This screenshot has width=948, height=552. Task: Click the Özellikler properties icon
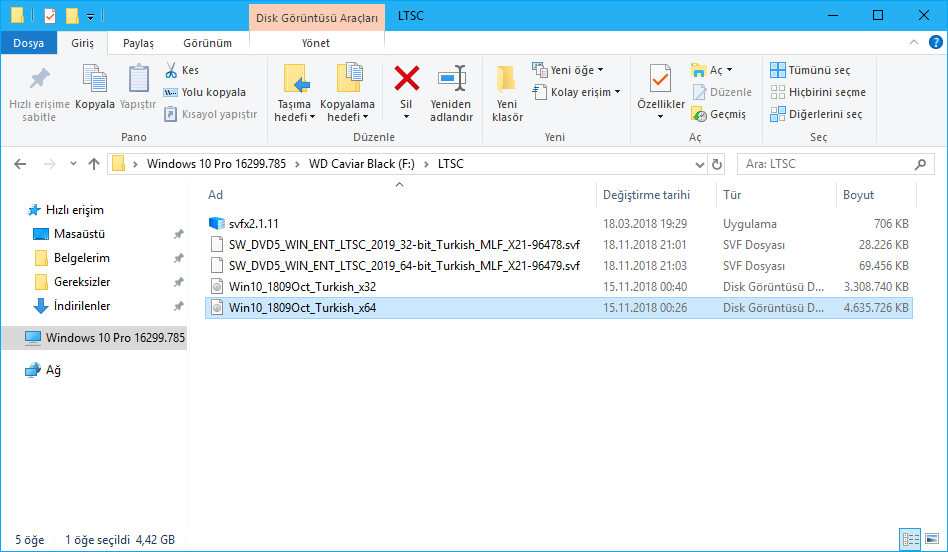point(661,79)
